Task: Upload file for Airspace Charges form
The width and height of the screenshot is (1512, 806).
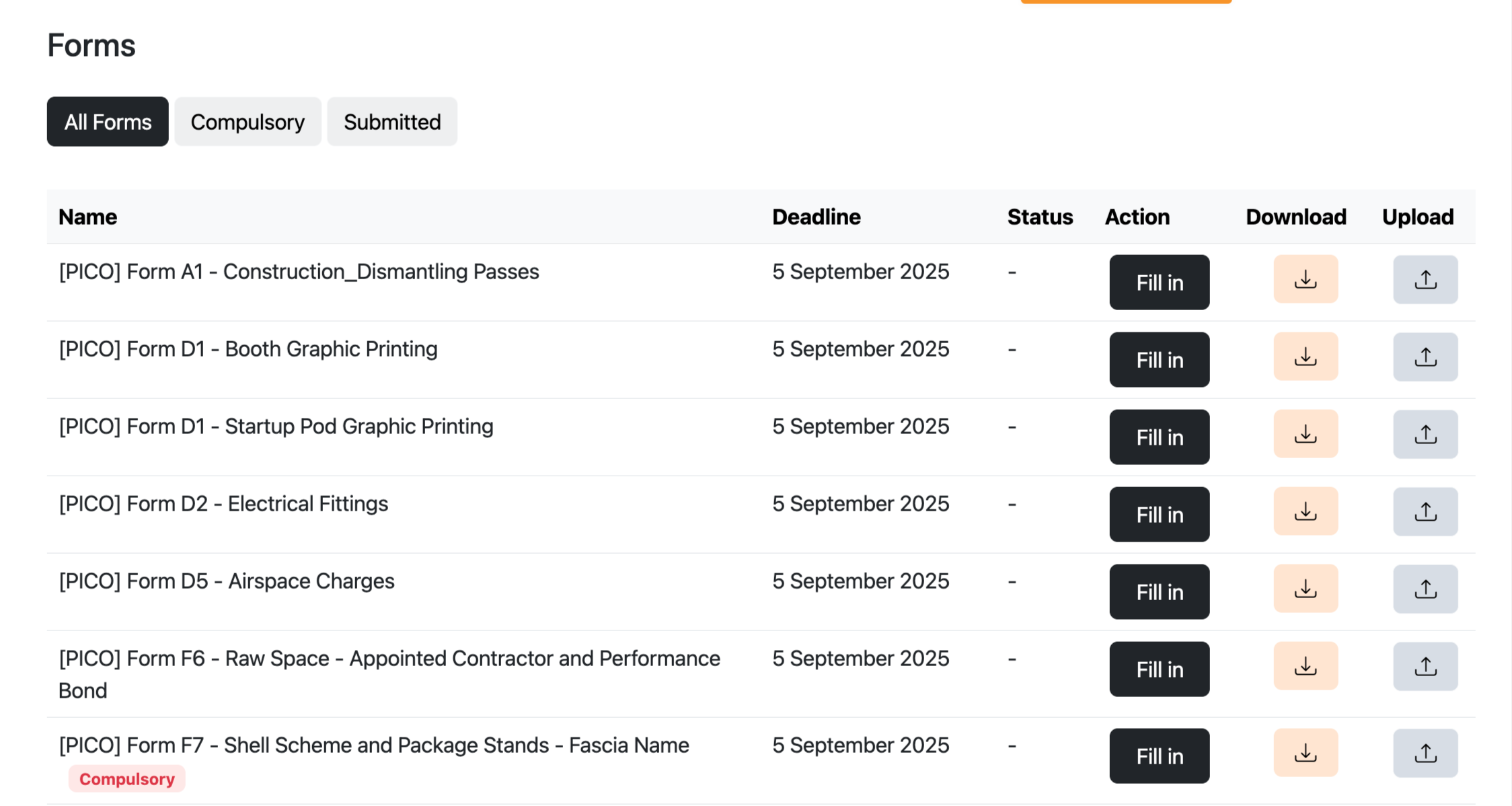Action: coord(1425,589)
